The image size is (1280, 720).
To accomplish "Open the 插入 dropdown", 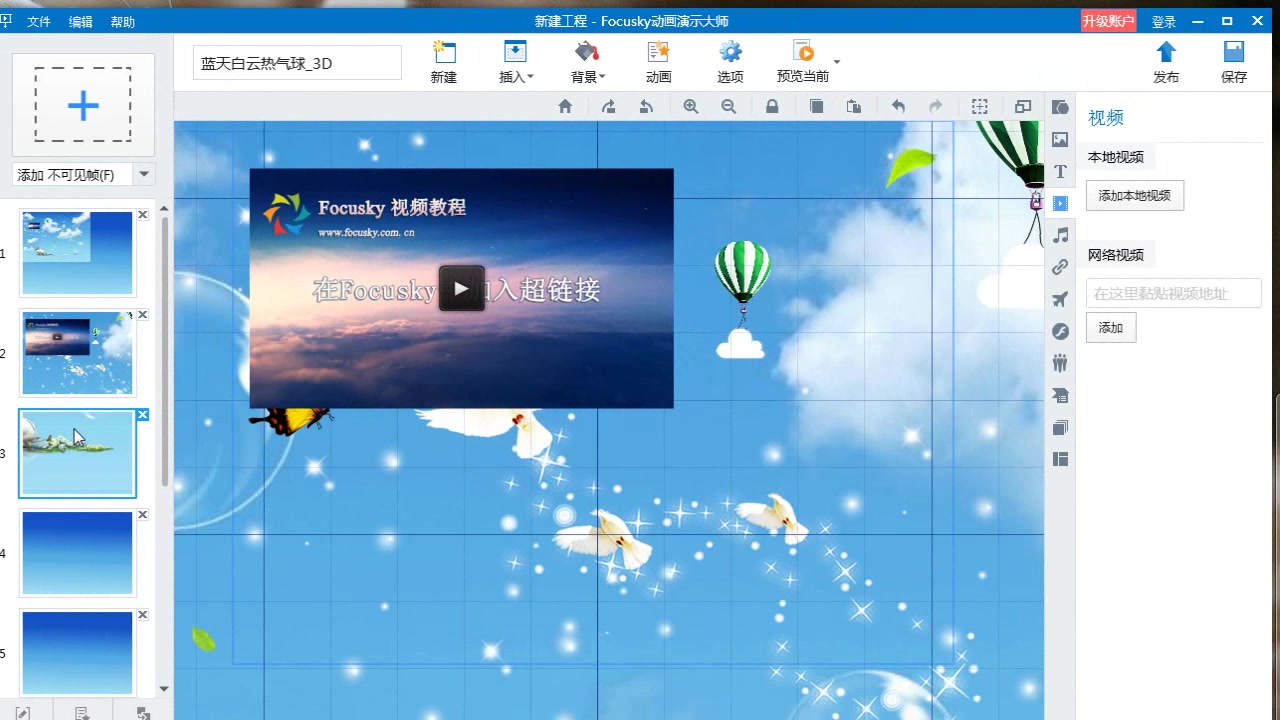I will [516, 63].
